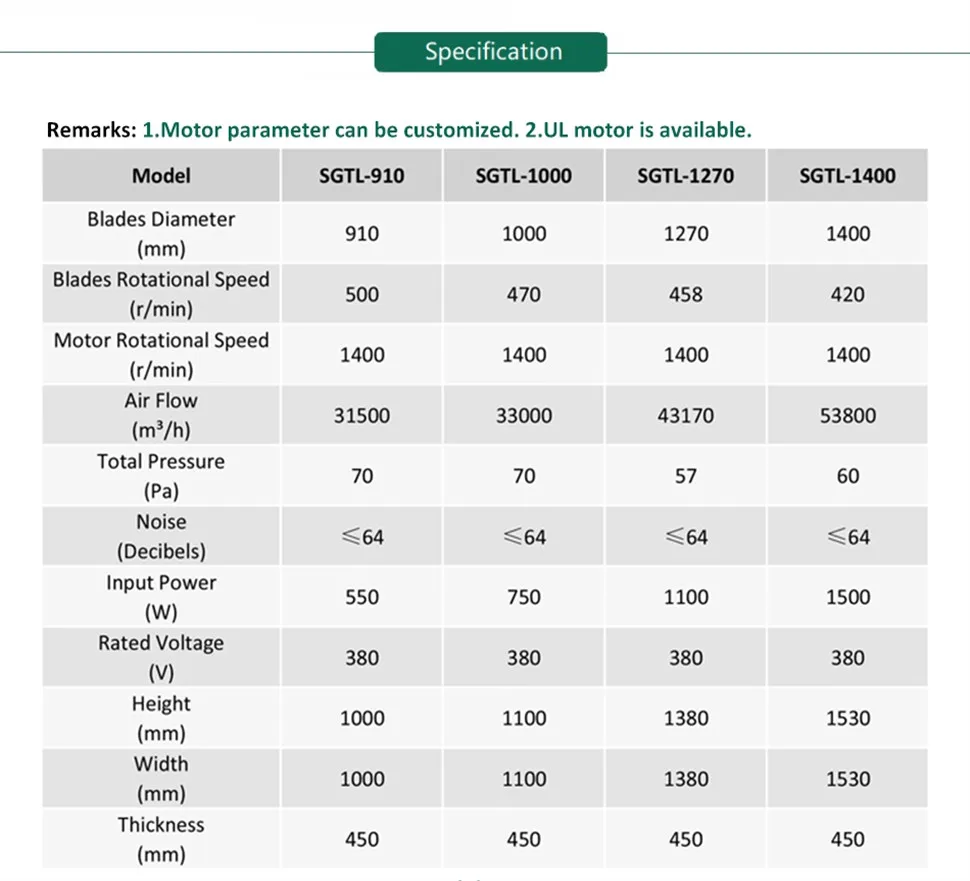Click the 31500 air flow value

(362, 415)
